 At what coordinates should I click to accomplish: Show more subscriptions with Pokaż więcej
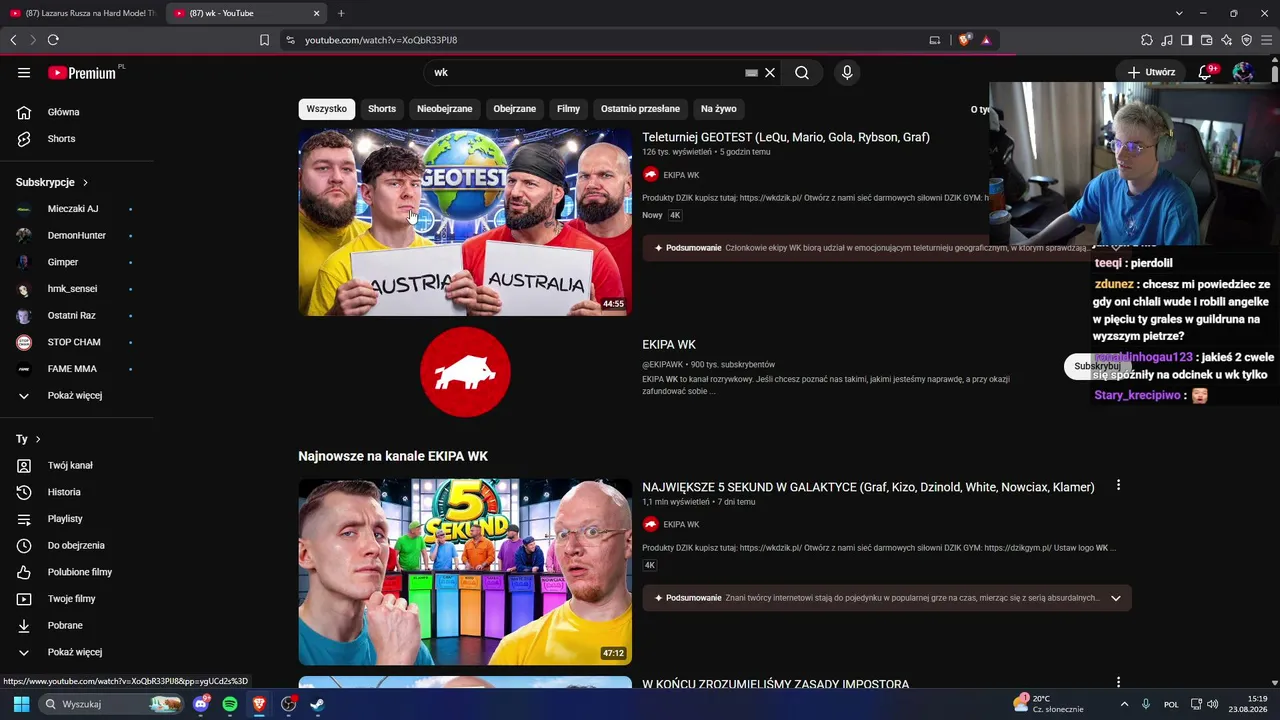(x=77, y=395)
